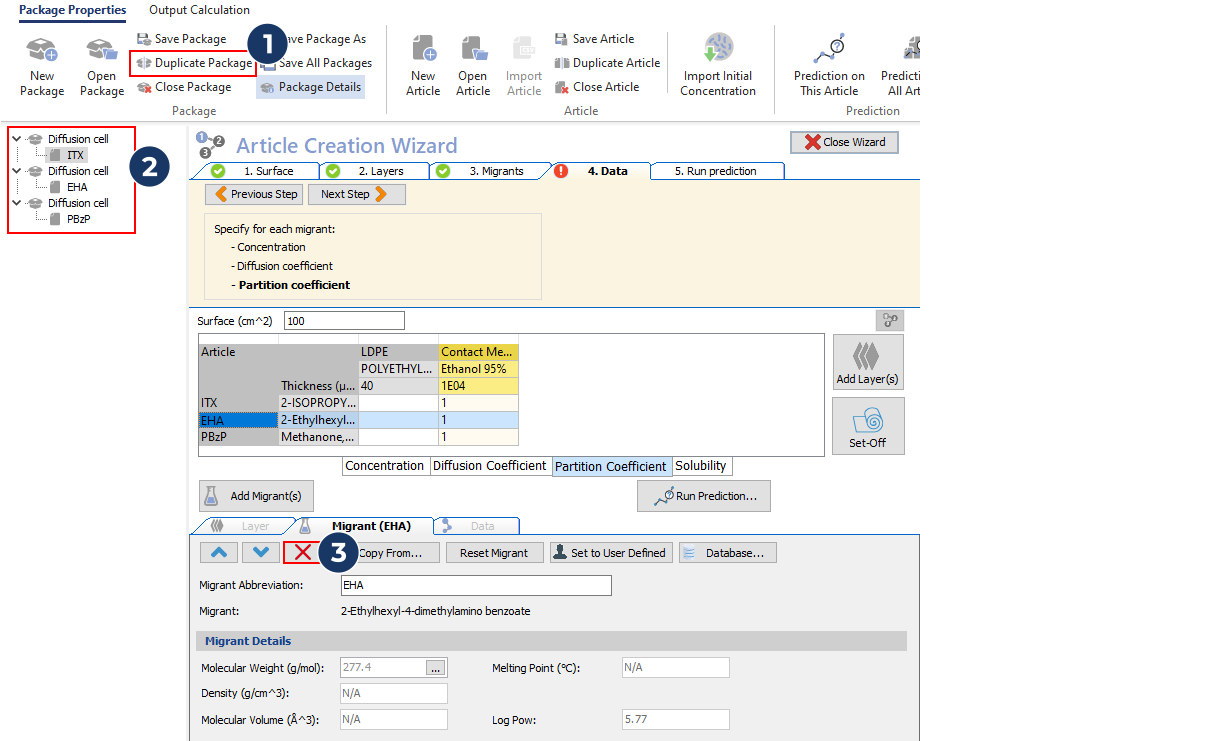1225x741 pixels.
Task: Move migrant up with up arrow
Action: click(219, 552)
